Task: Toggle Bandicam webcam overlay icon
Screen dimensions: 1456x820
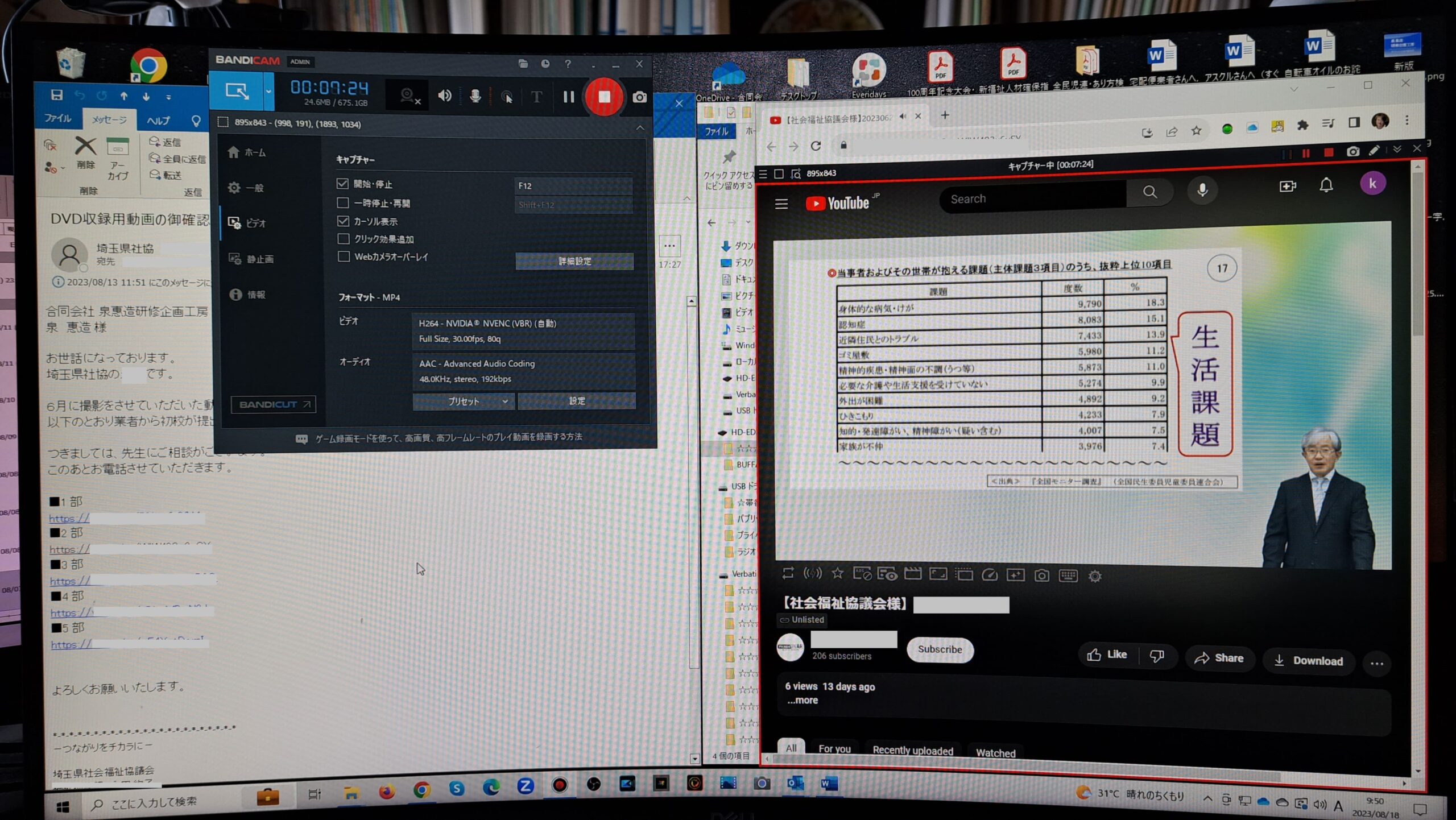Action: pyautogui.click(x=409, y=96)
